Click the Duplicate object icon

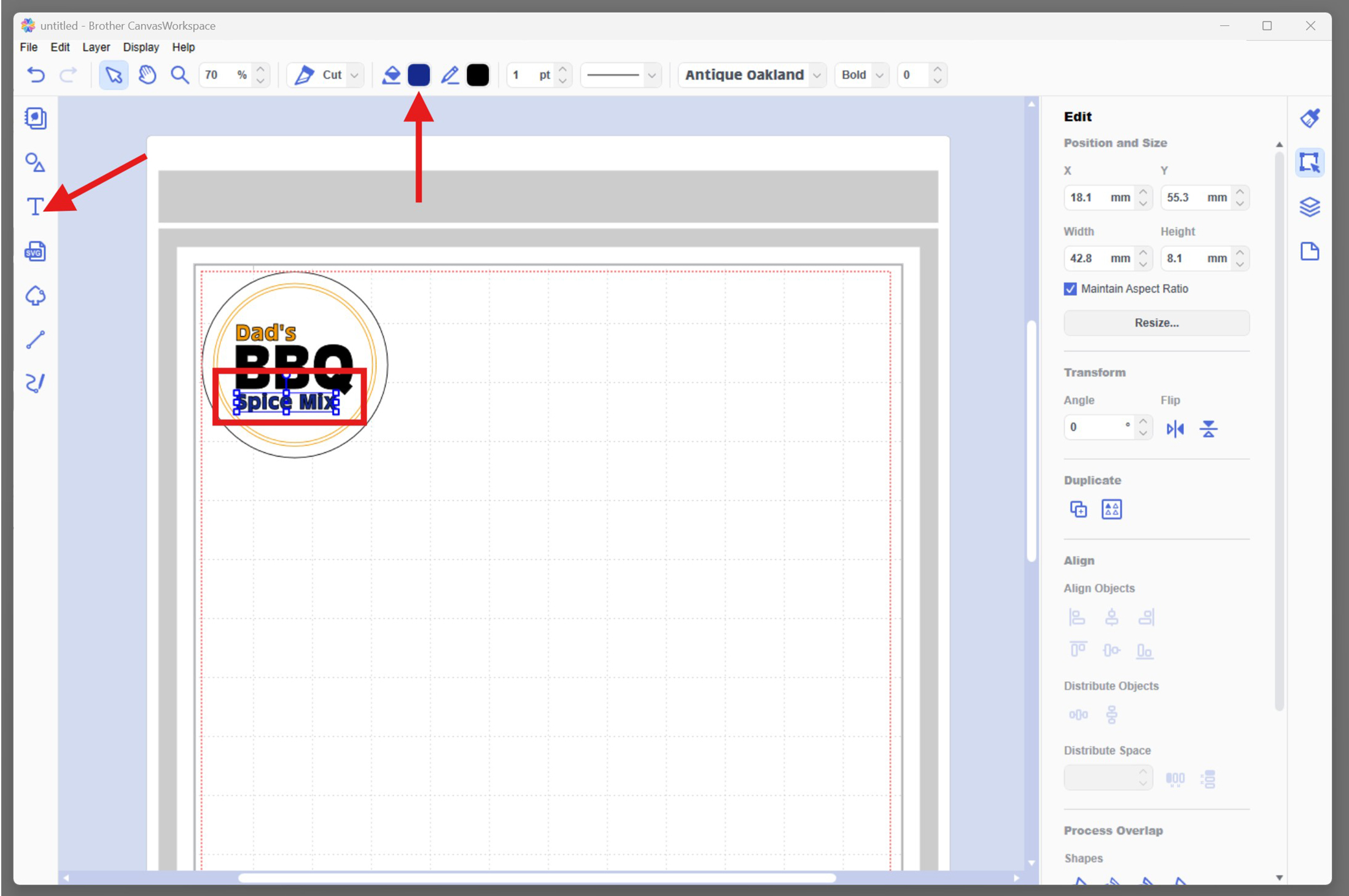tap(1078, 509)
